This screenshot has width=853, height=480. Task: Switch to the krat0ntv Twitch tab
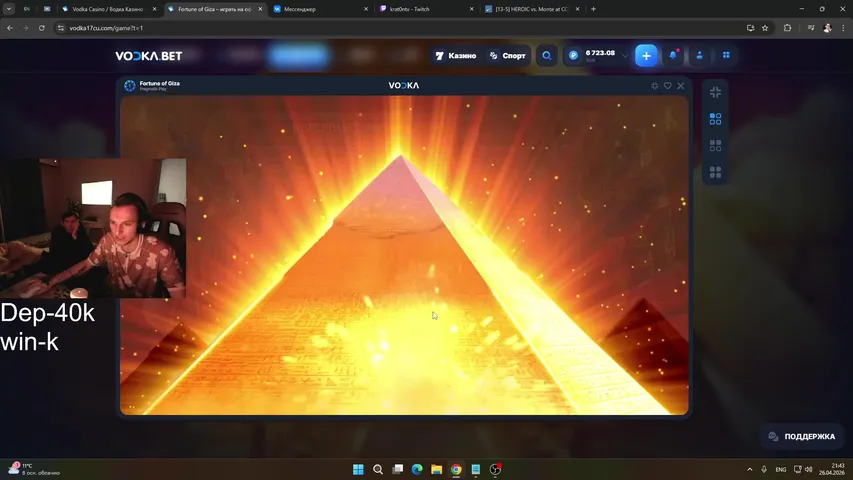(425, 9)
